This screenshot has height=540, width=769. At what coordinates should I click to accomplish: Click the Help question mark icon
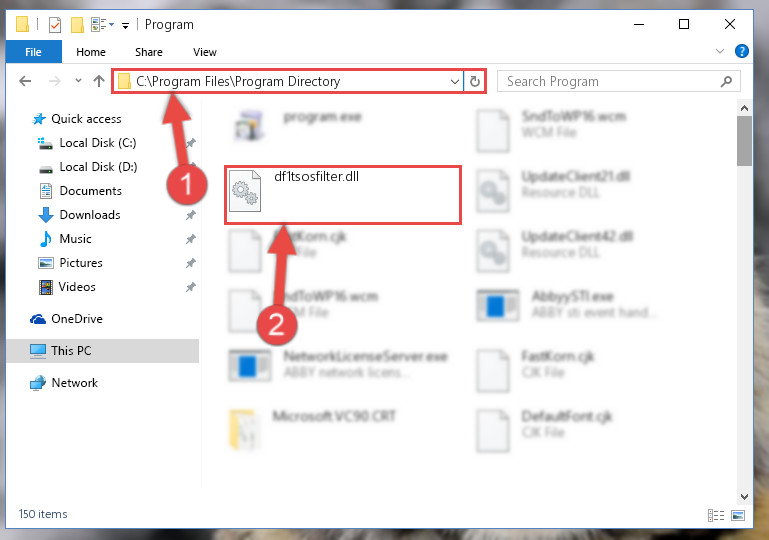click(x=742, y=51)
